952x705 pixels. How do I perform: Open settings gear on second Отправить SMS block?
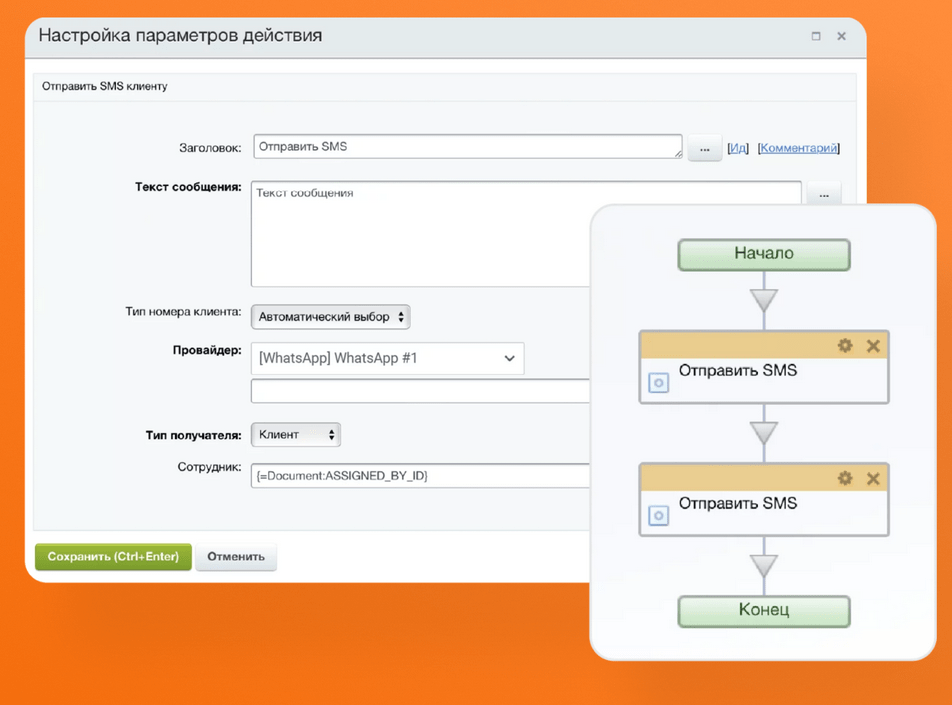[845, 478]
